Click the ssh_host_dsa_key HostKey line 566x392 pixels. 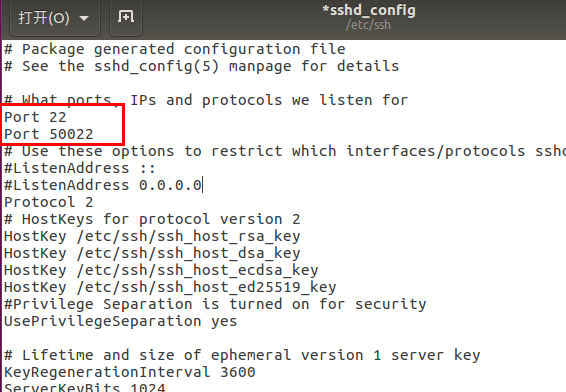(152, 253)
